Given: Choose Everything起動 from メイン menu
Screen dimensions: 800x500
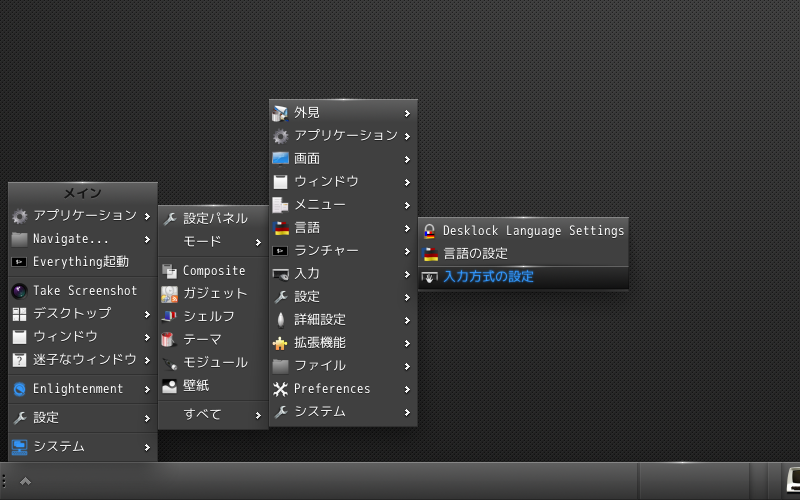Looking at the screenshot, I should tap(83, 262).
